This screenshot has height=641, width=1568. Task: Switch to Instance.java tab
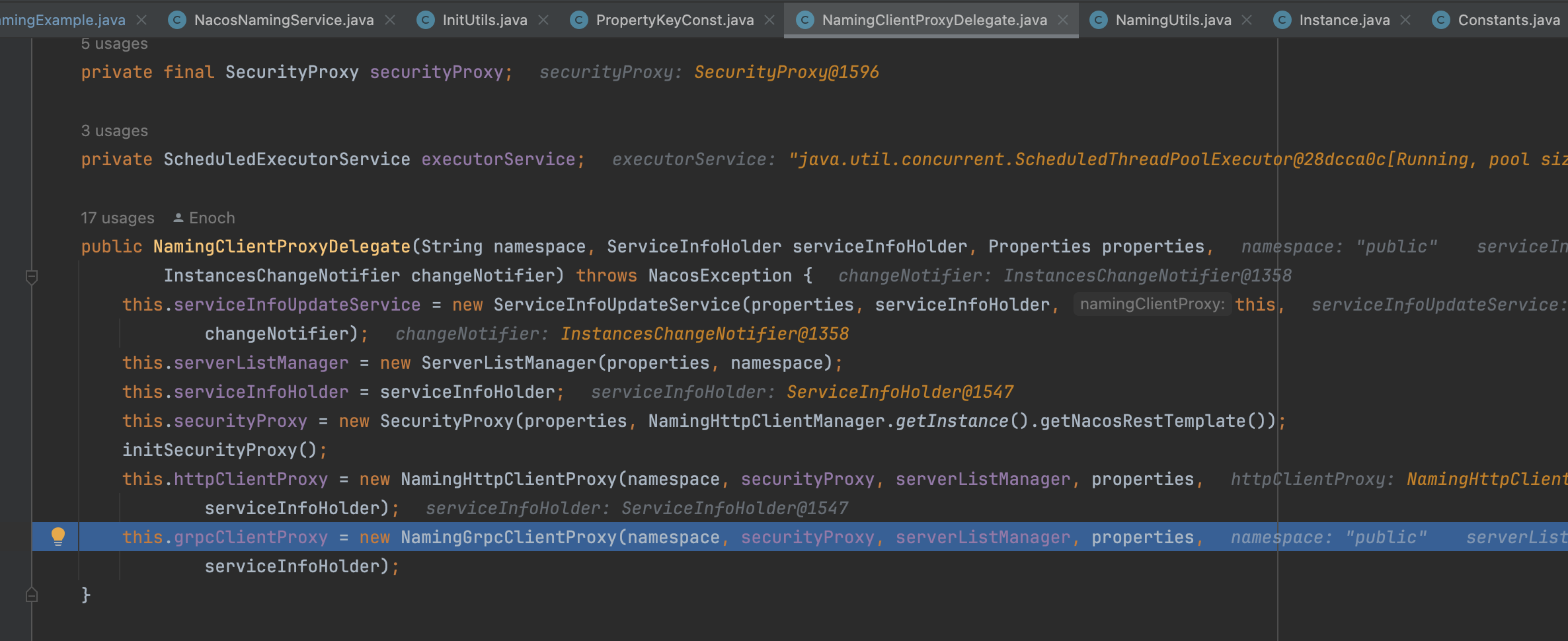point(1344,20)
